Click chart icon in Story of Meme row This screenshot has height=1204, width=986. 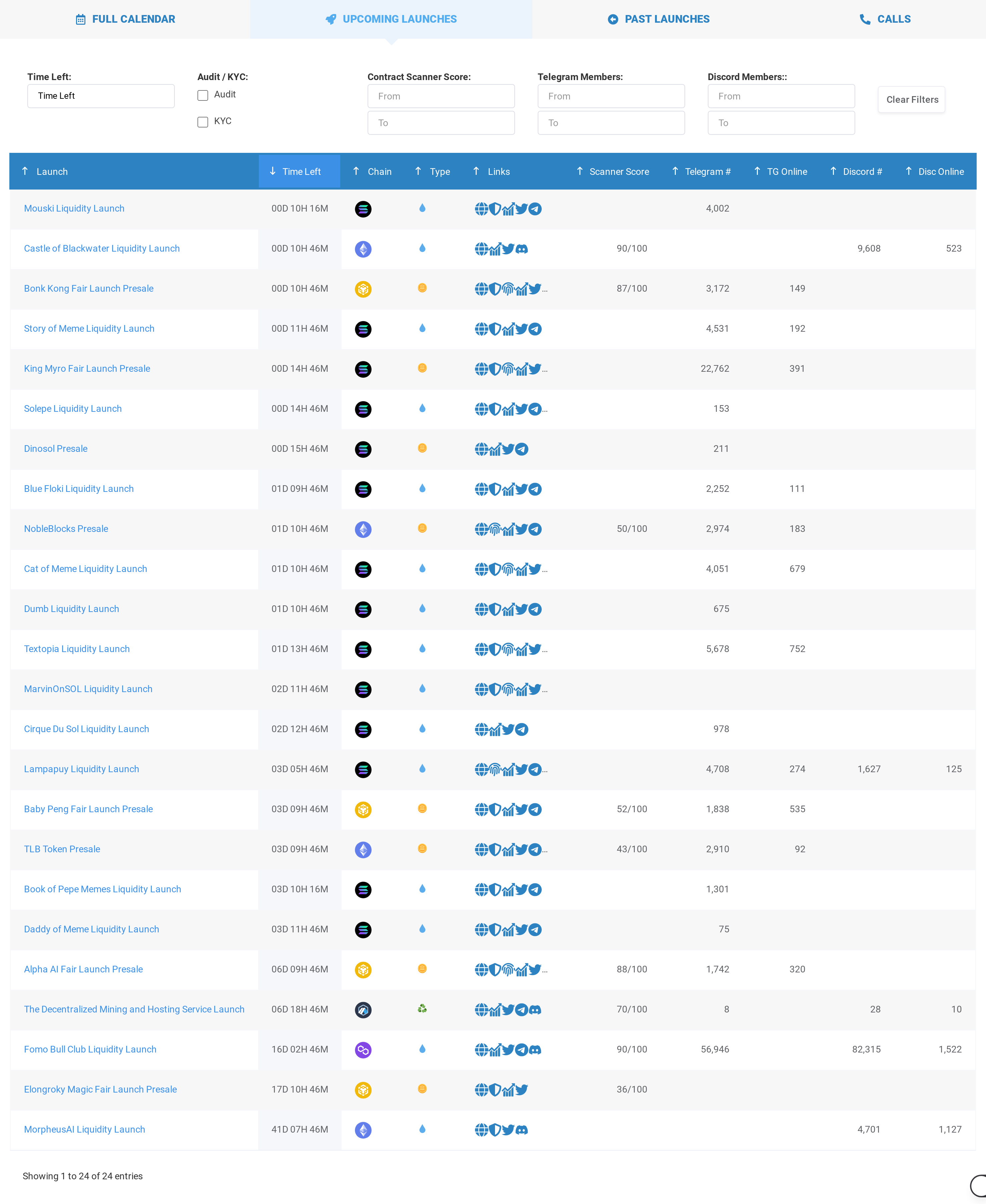pos(508,329)
